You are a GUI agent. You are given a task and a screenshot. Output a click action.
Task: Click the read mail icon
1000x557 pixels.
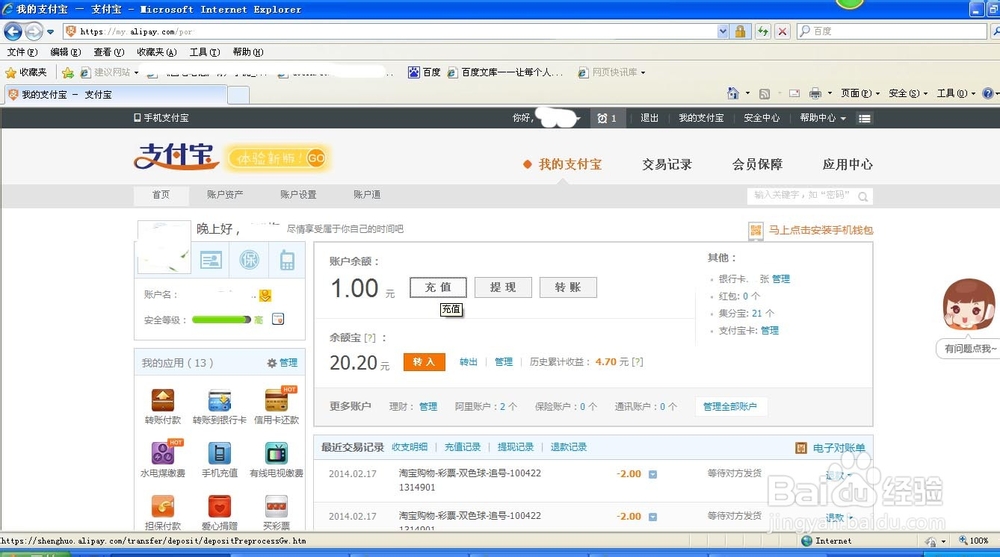point(795,94)
